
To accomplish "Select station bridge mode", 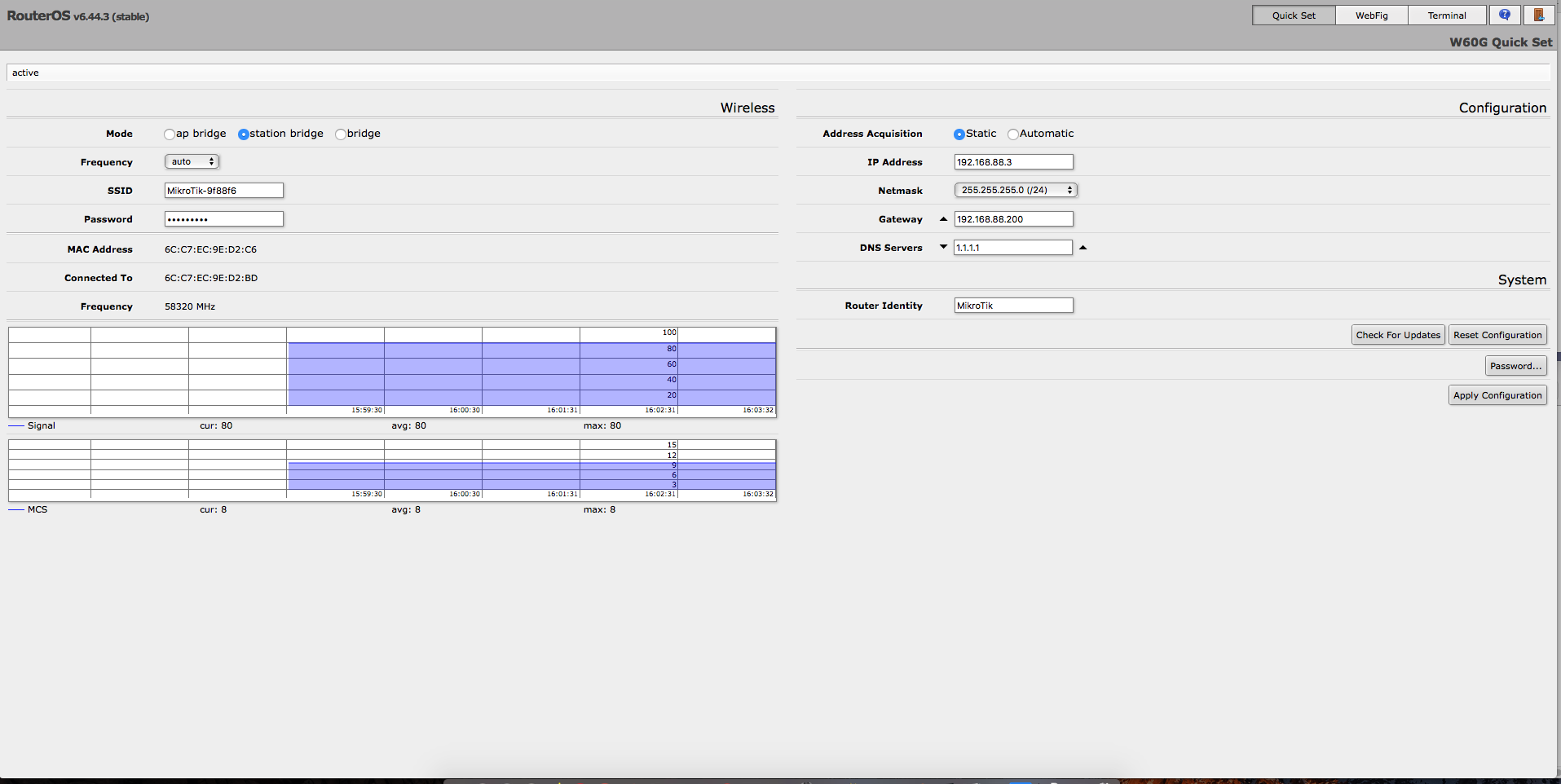I will [243, 134].
